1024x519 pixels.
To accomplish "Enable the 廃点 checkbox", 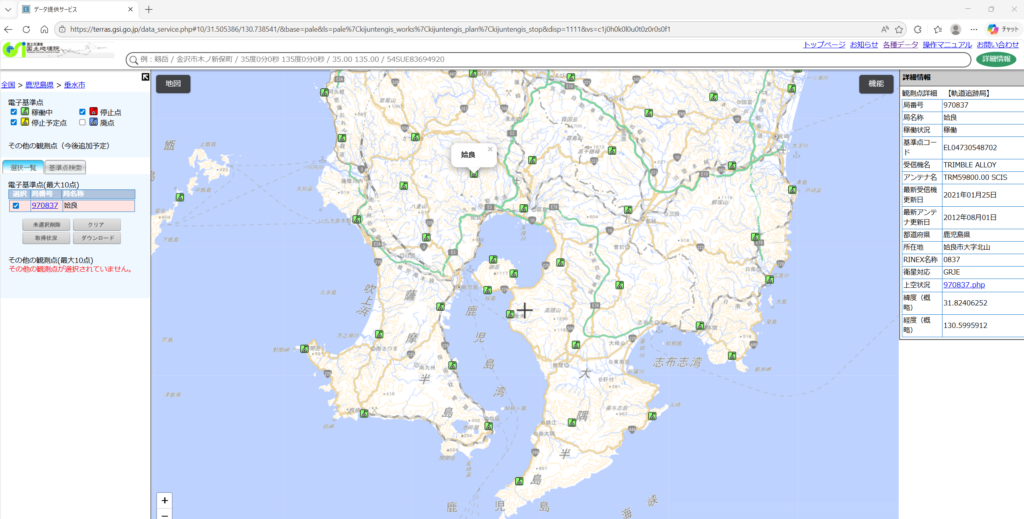I will [x=82, y=123].
